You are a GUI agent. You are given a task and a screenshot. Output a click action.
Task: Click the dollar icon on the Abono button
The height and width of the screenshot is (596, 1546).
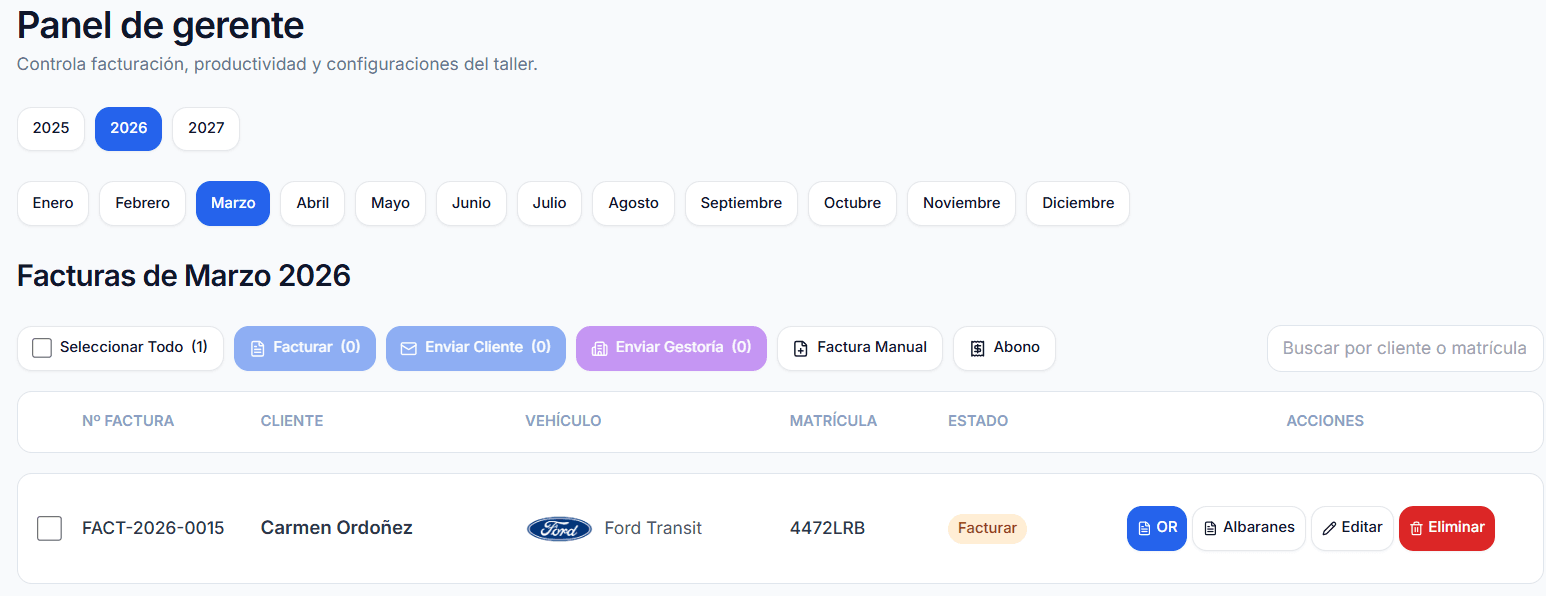coord(977,348)
